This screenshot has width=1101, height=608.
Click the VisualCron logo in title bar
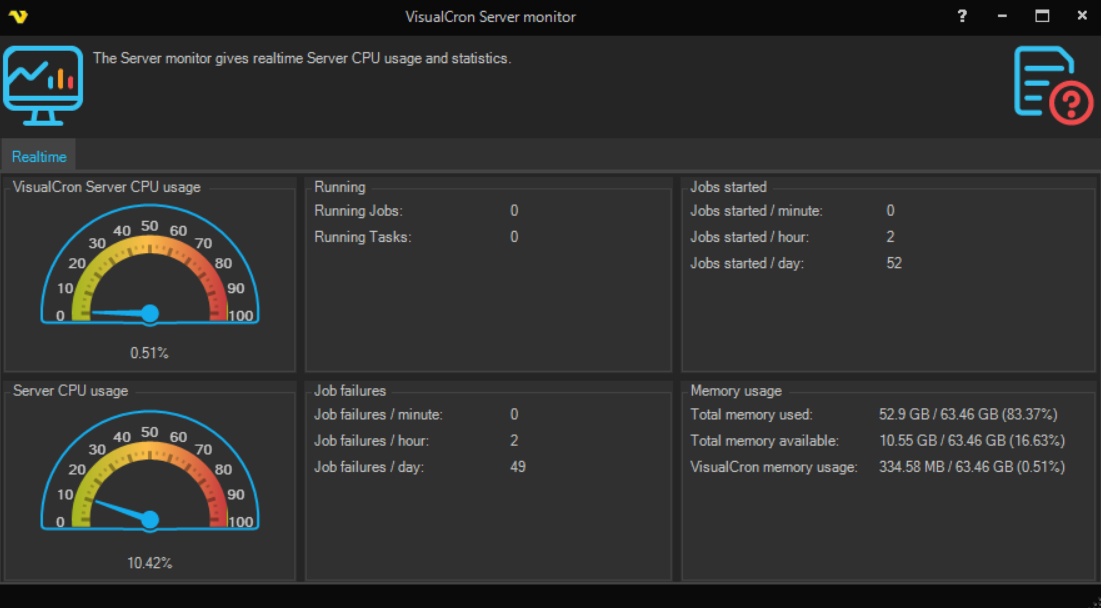17,16
